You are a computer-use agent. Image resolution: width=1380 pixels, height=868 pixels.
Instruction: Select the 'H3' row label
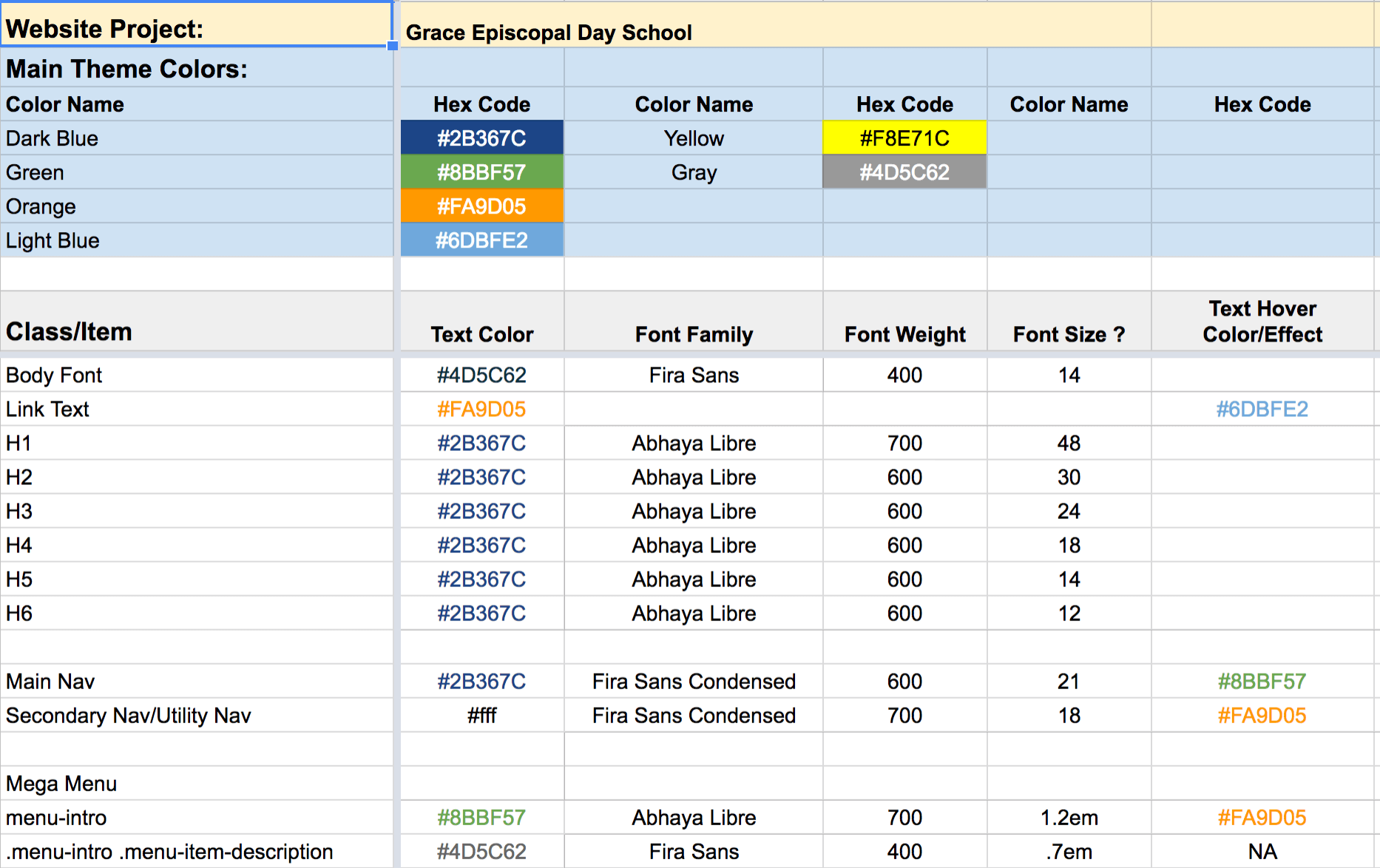(197, 511)
